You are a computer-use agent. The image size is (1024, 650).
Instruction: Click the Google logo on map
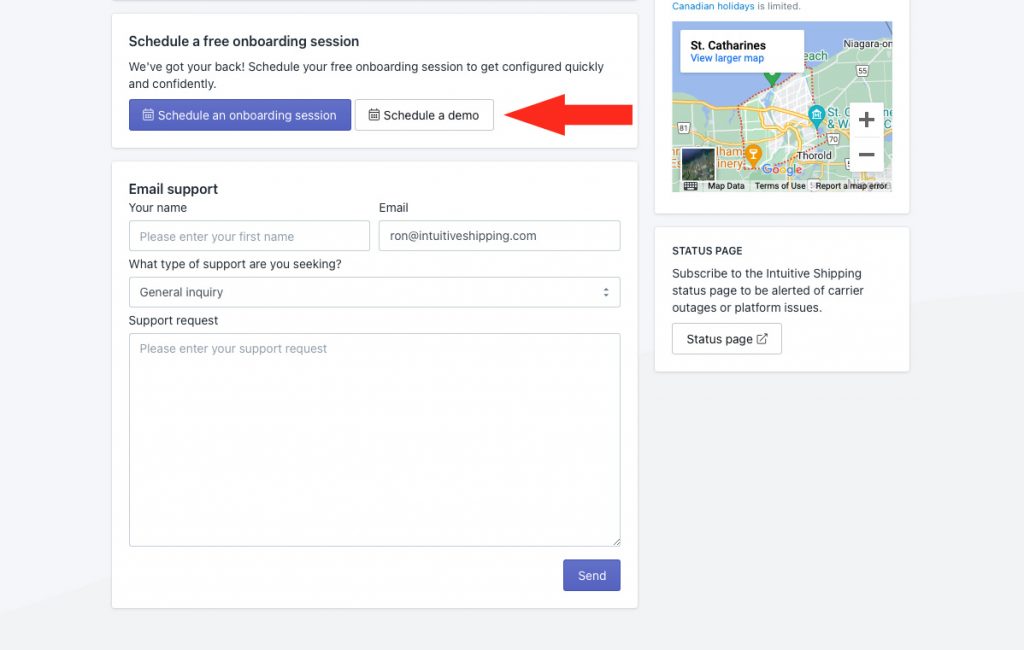(x=782, y=169)
